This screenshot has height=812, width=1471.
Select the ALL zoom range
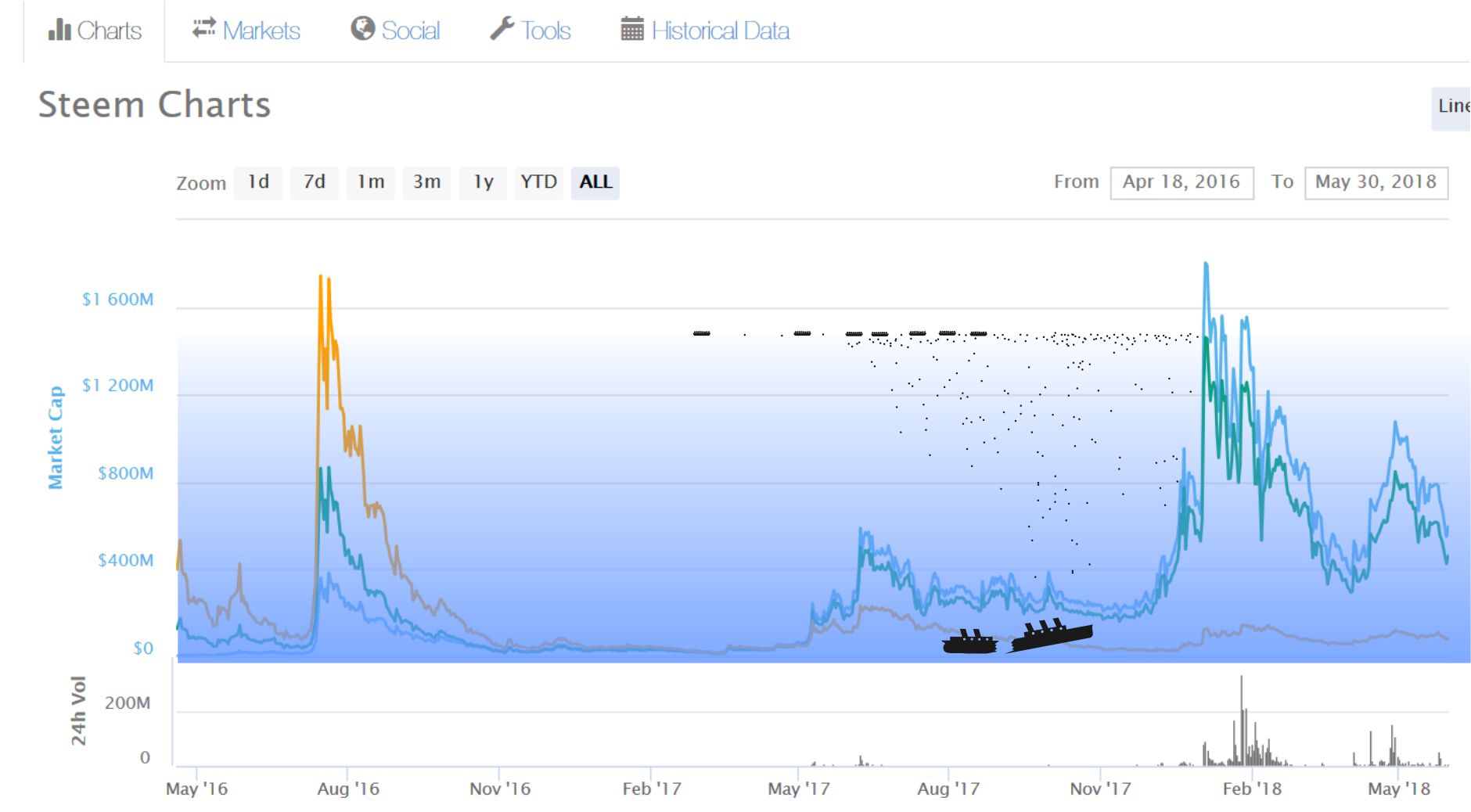click(595, 182)
